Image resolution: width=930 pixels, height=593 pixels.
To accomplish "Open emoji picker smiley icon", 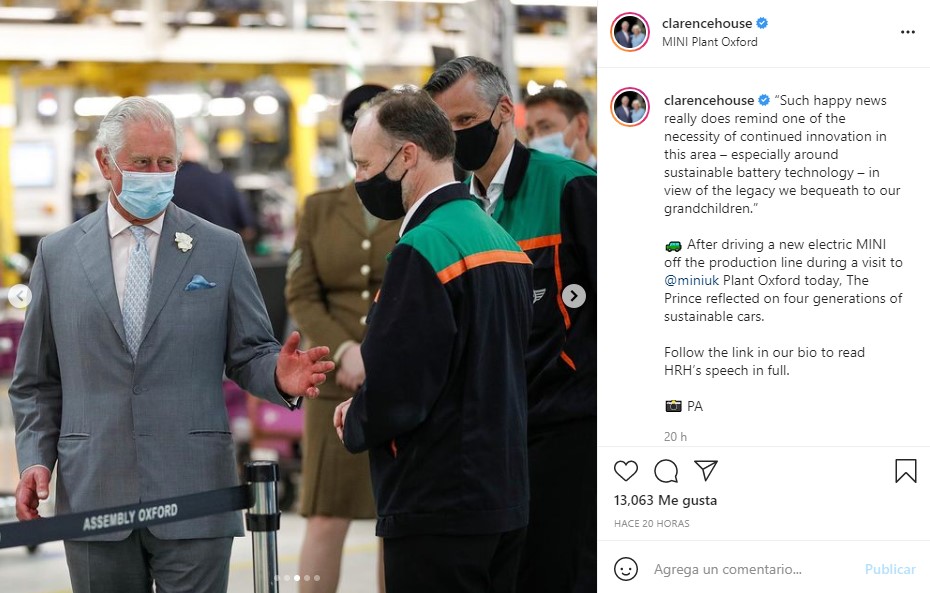I will pos(626,569).
